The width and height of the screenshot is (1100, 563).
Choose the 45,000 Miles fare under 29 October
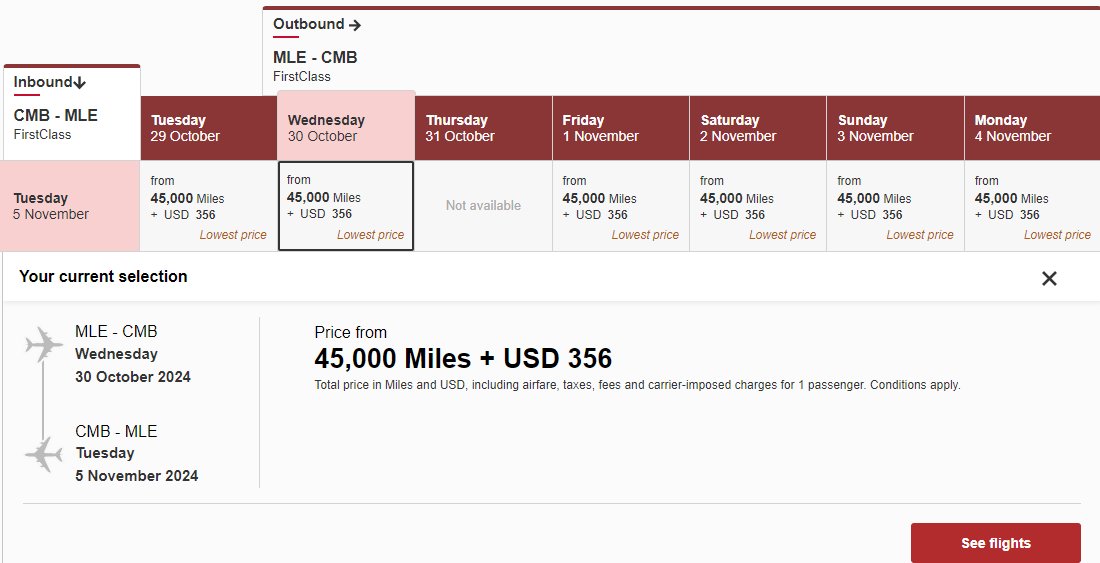coord(209,206)
